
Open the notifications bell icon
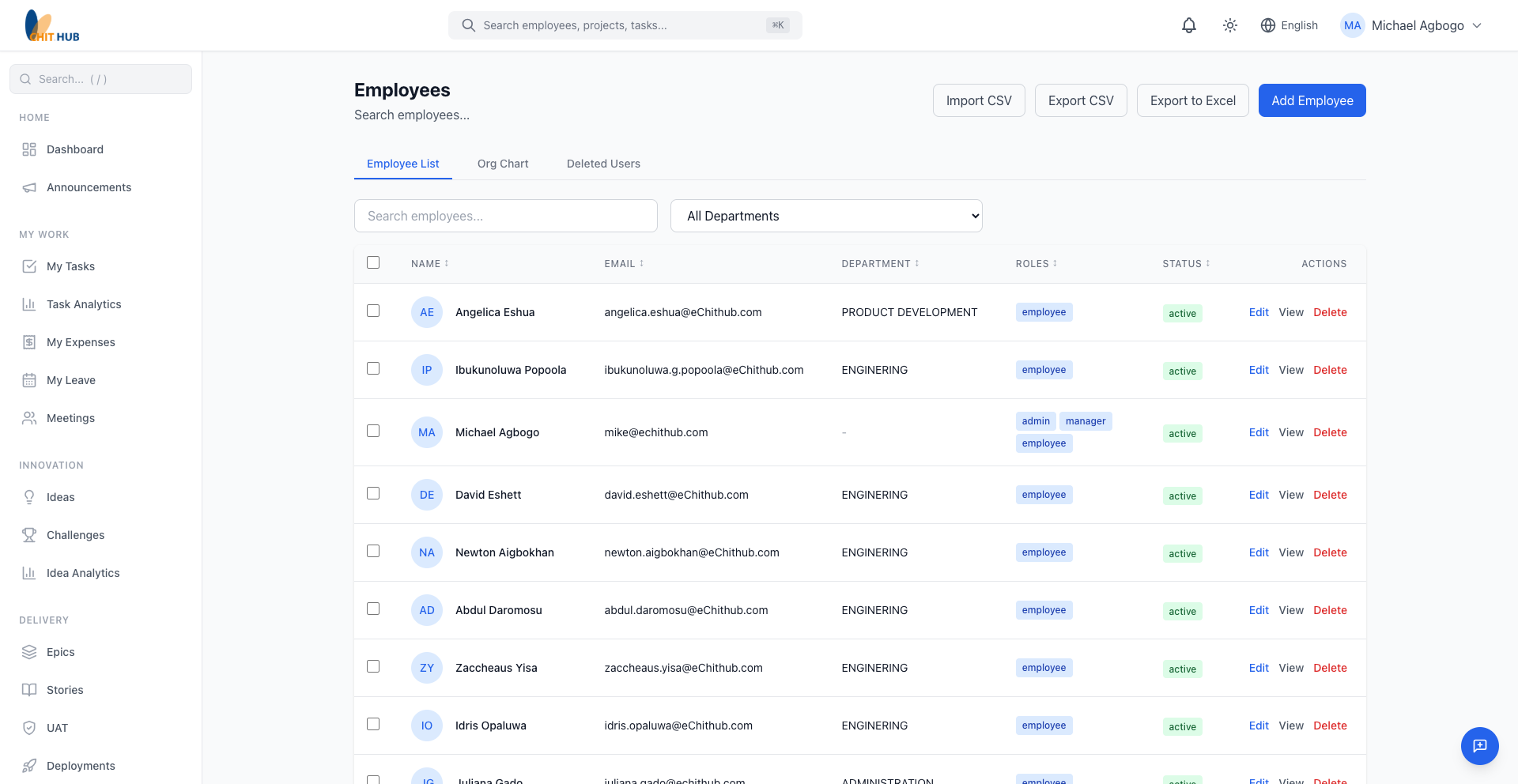coord(1188,25)
